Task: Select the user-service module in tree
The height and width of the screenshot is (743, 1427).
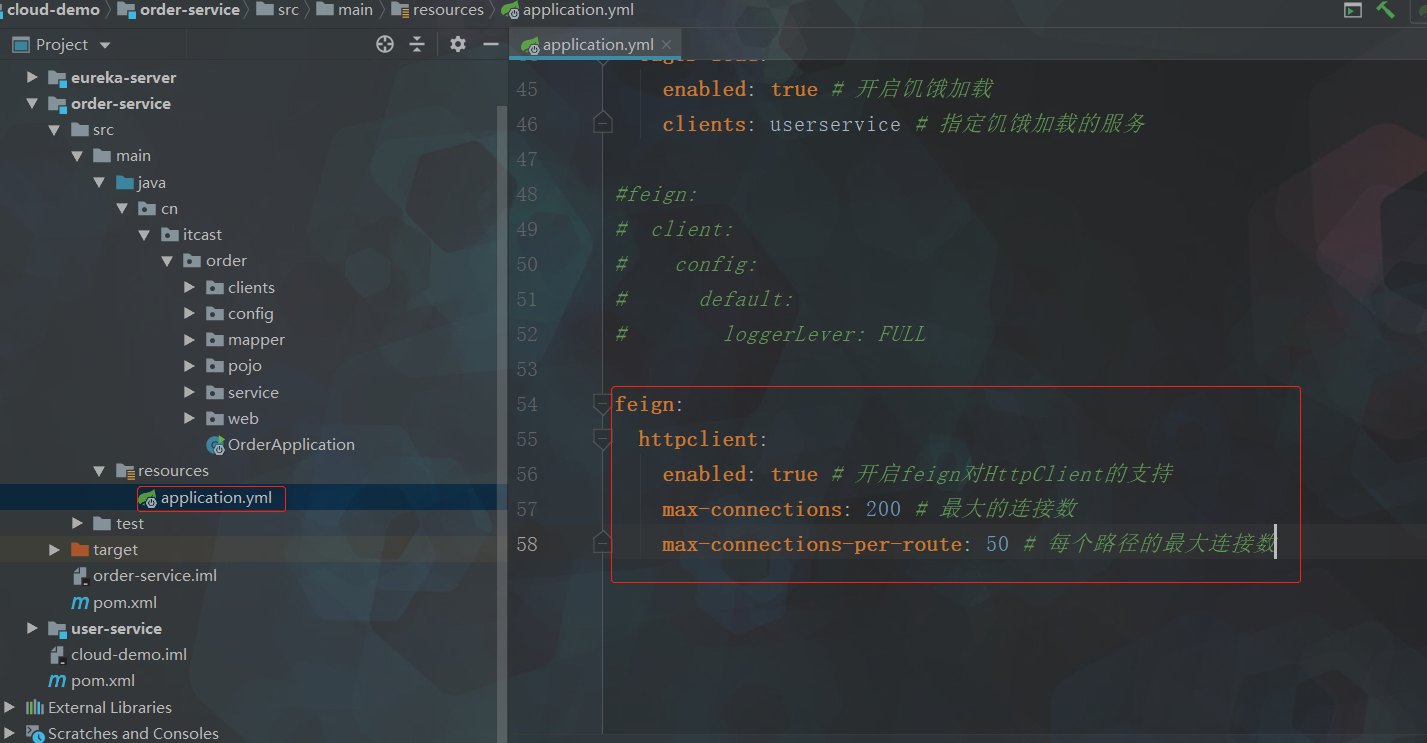Action: [x=116, y=629]
